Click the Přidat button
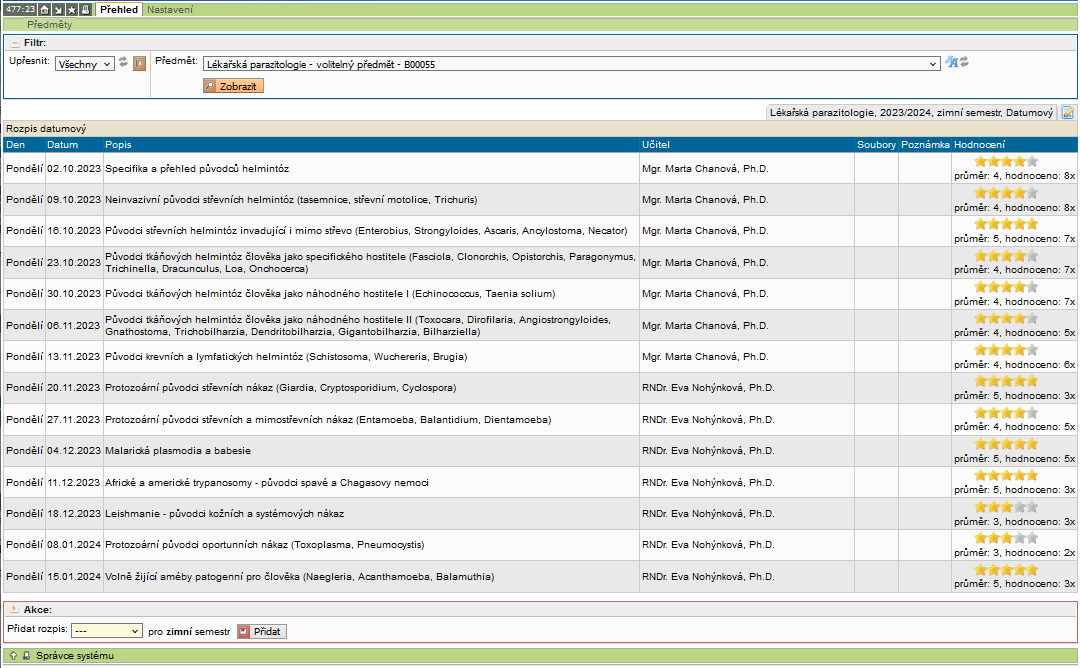The width and height of the screenshot is (1080, 668). 262,631
